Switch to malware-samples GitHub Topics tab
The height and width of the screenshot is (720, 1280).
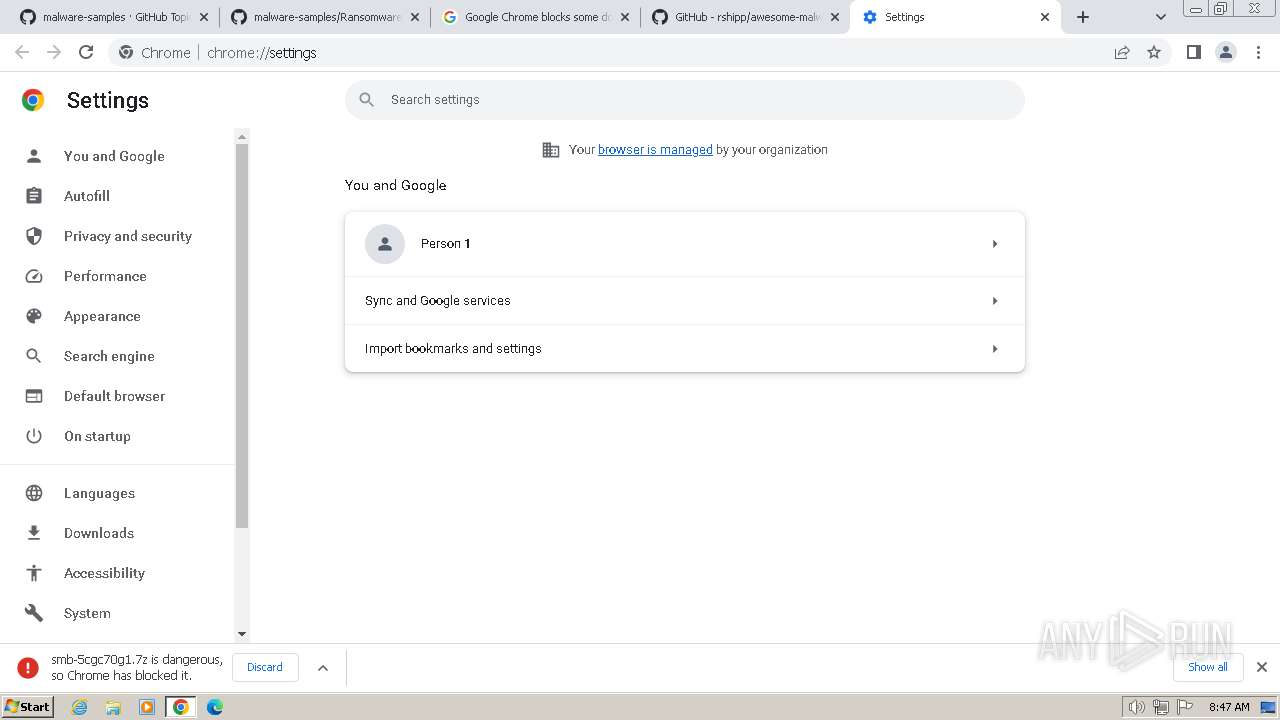coord(115,17)
